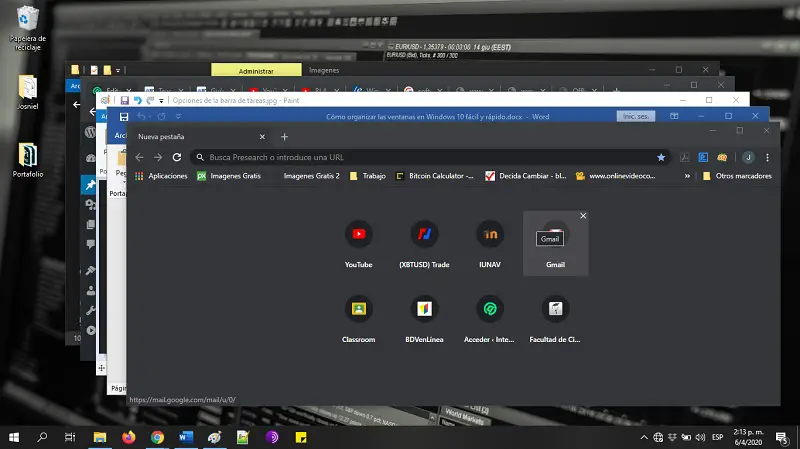Open the Bitcoin Calculator bookmark
The image size is (800, 449).
(435, 176)
